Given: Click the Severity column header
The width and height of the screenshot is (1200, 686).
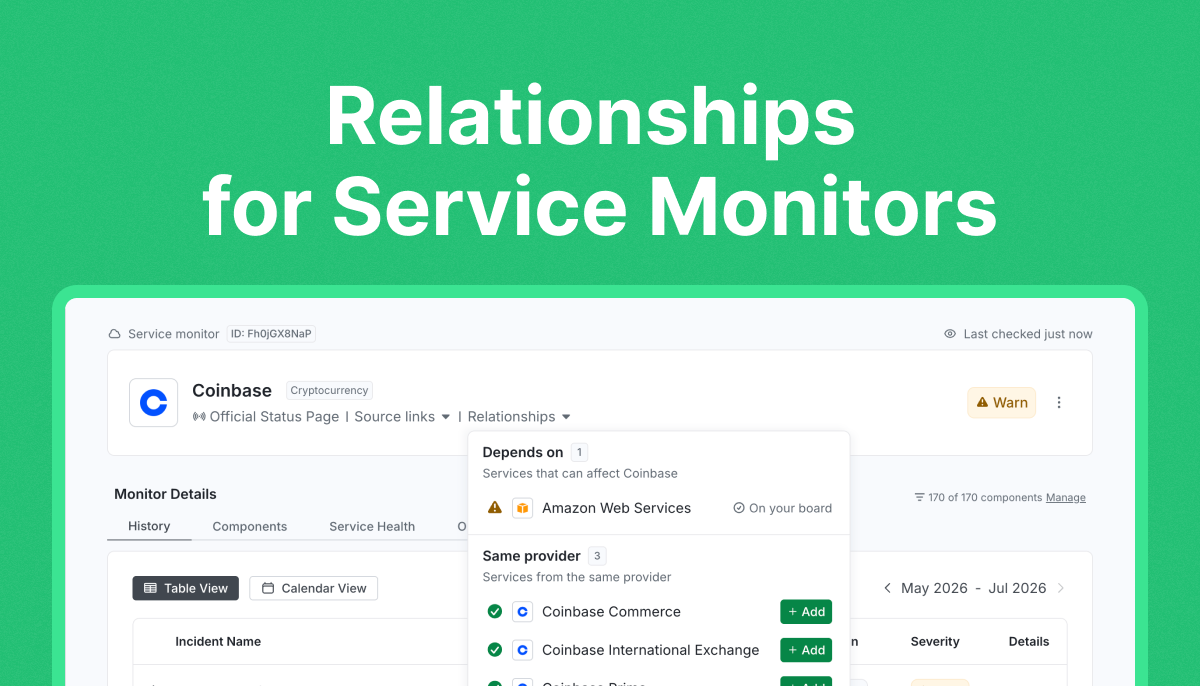Looking at the screenshot, I should (935, 642).
